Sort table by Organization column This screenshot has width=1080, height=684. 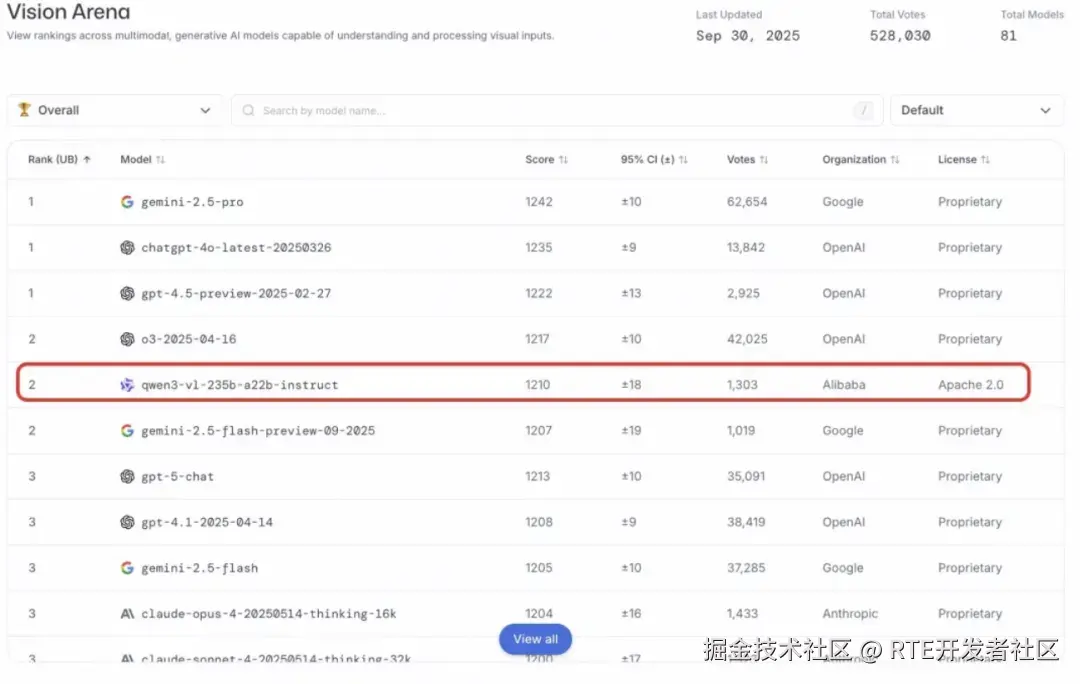coord(860,159)
